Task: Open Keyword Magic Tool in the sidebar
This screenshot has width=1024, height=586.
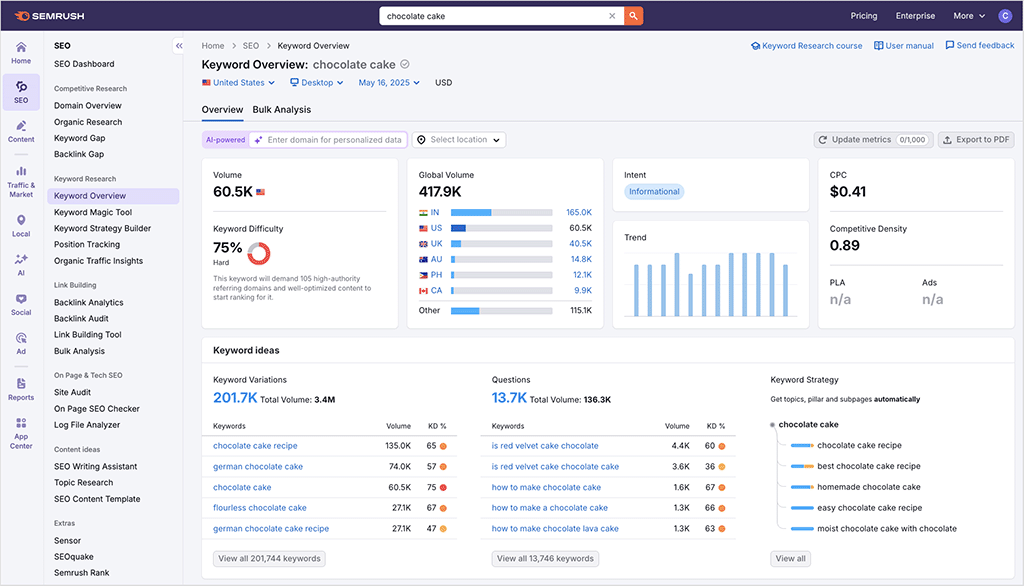Action: click(x=93, y=212)
